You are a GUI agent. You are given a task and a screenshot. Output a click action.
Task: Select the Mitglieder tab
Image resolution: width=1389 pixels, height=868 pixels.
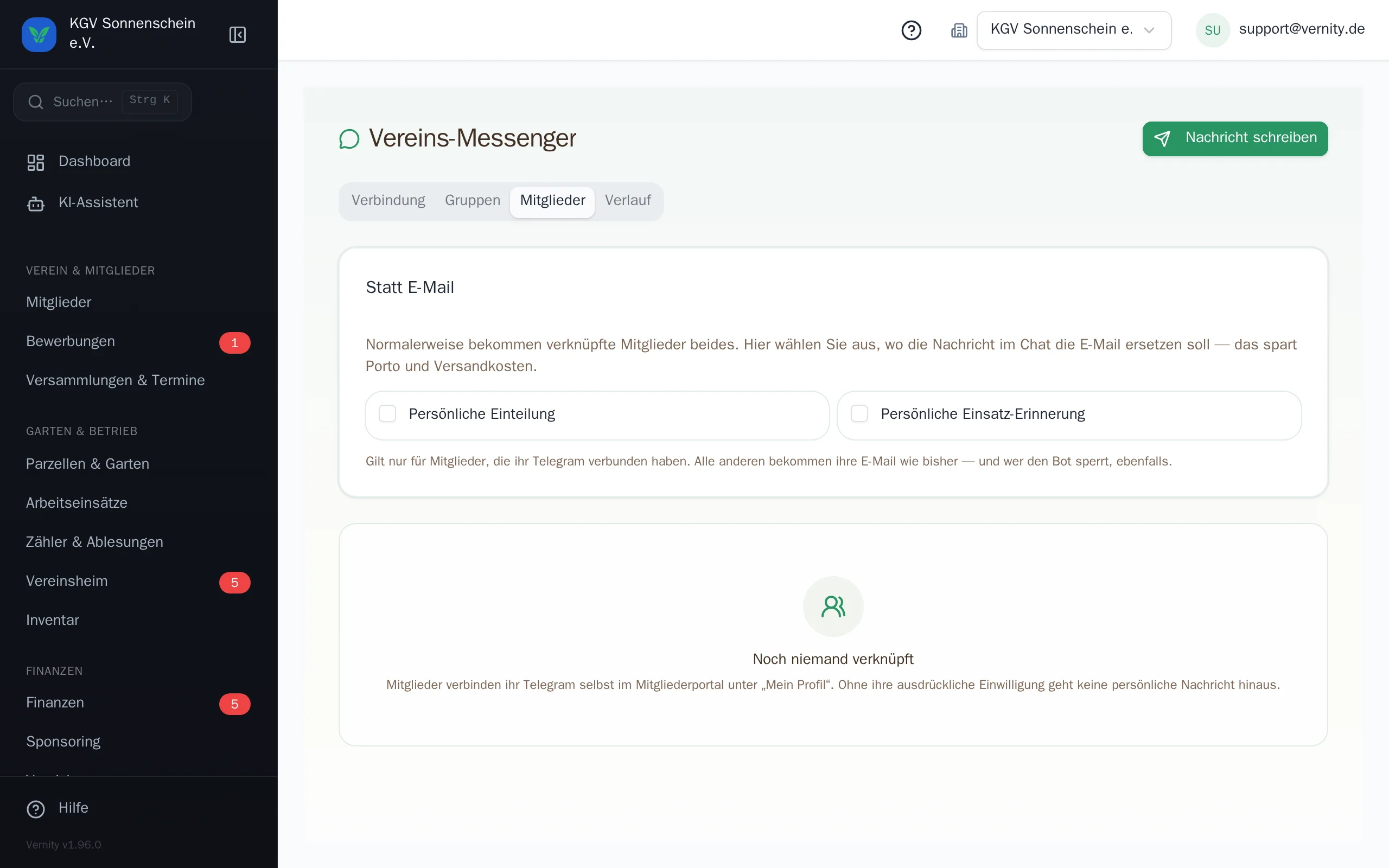coord(552,201)
